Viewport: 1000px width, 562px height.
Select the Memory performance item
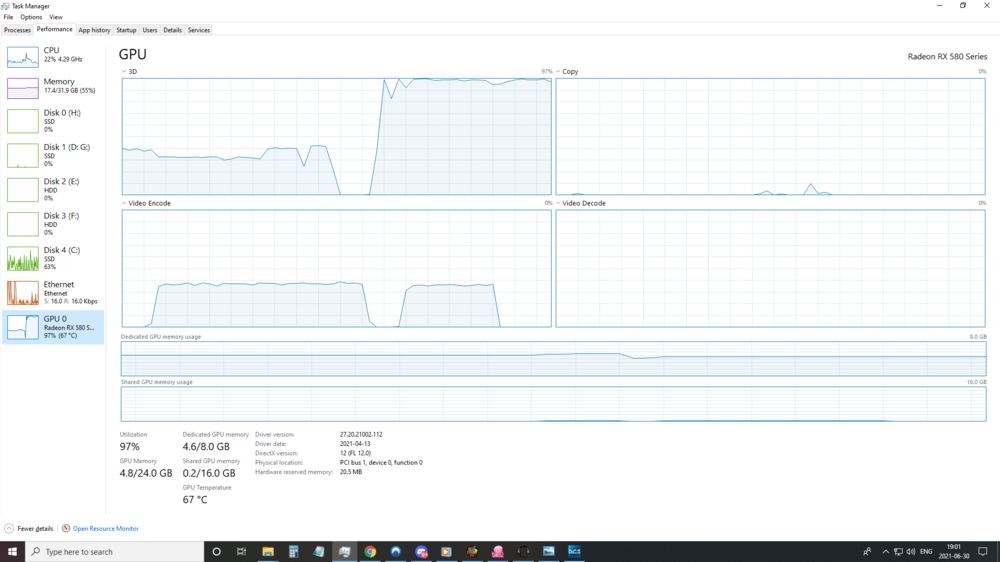[x=53, y=87]
